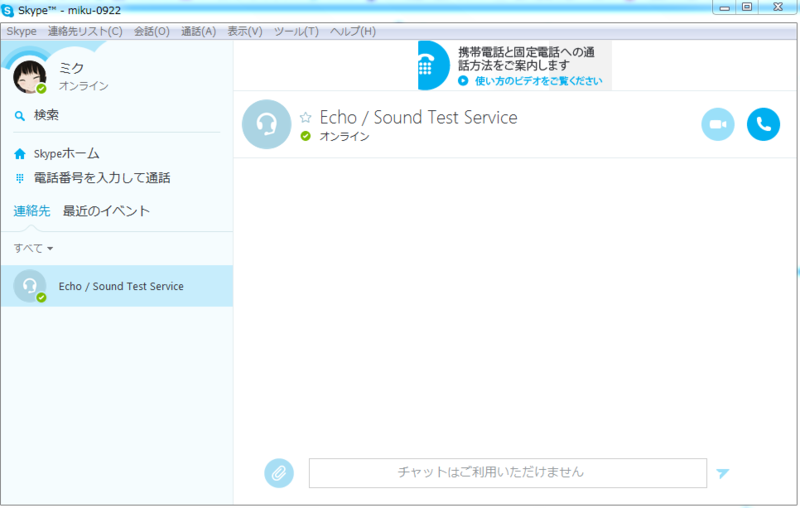Open the 表示(V) menu

[245, 31]
